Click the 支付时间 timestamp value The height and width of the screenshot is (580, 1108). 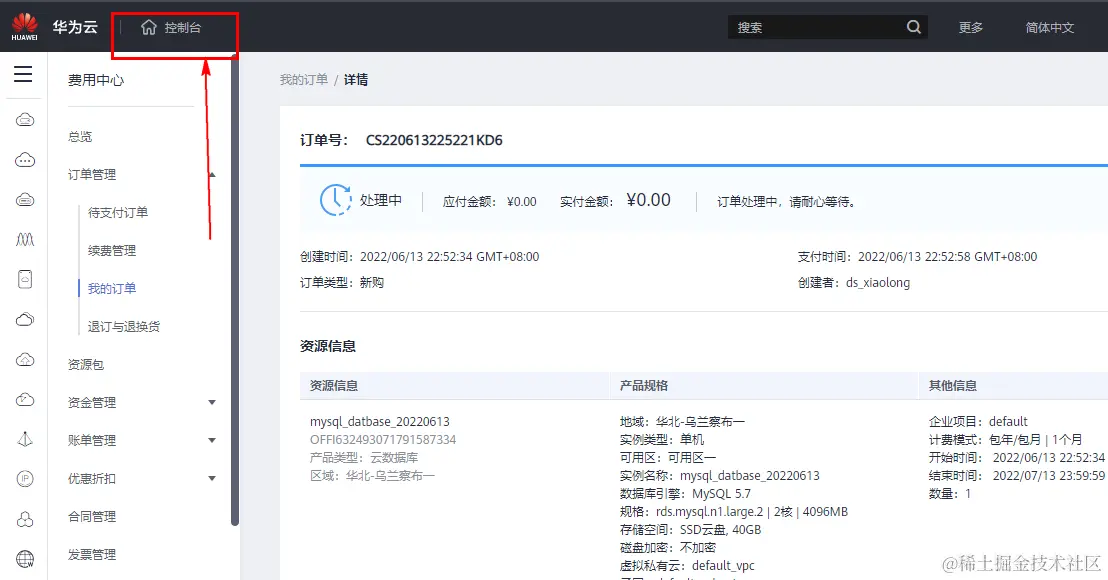coord(948,257)
